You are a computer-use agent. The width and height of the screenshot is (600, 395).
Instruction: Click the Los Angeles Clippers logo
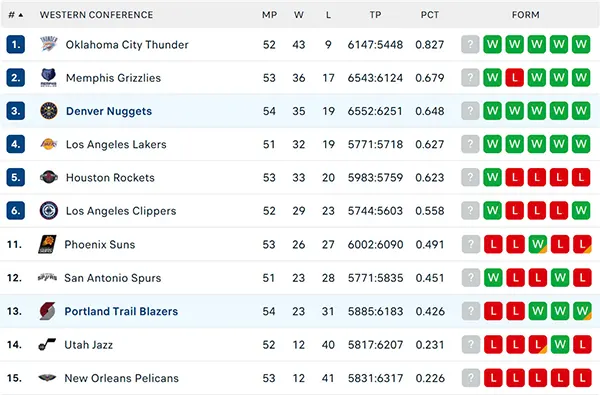[x=49, y=211]
